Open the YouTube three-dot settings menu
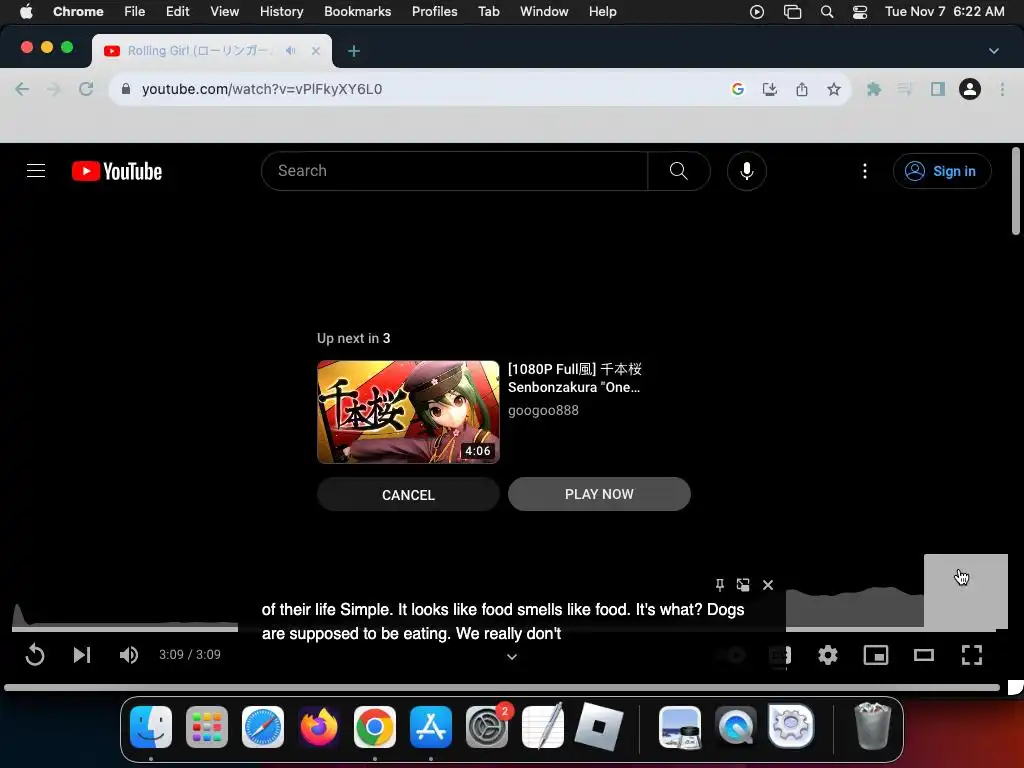The image size is (1024, 768). click(x=865, y=171)
